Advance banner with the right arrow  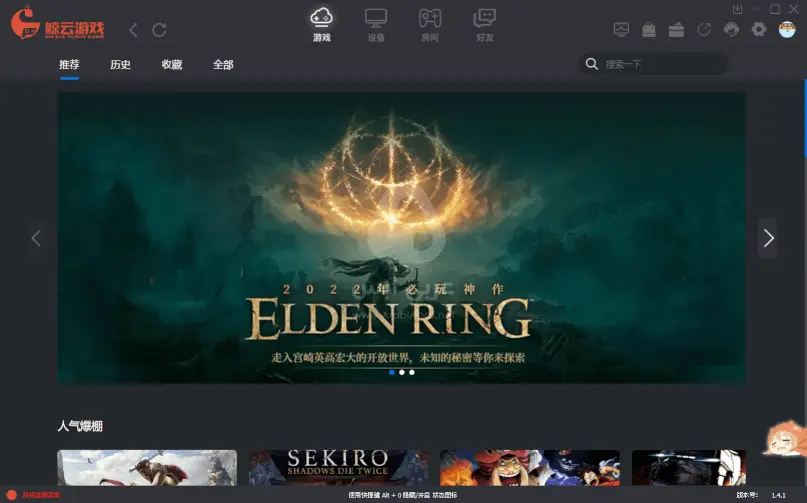(768, 238)
